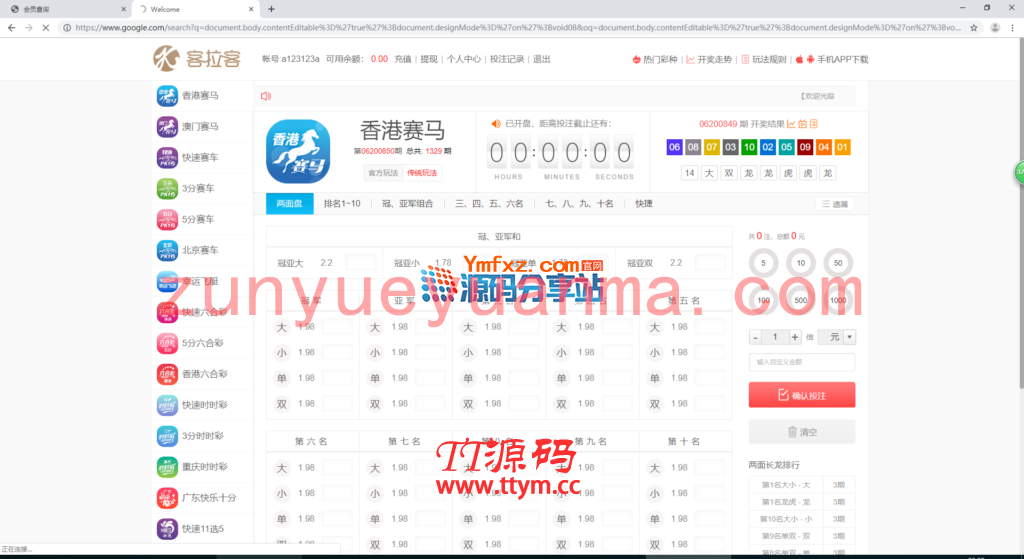1024x559 pixels.
Task: Open the trend chart icon beside 开奖结果
Action: (x=792, y=124)
